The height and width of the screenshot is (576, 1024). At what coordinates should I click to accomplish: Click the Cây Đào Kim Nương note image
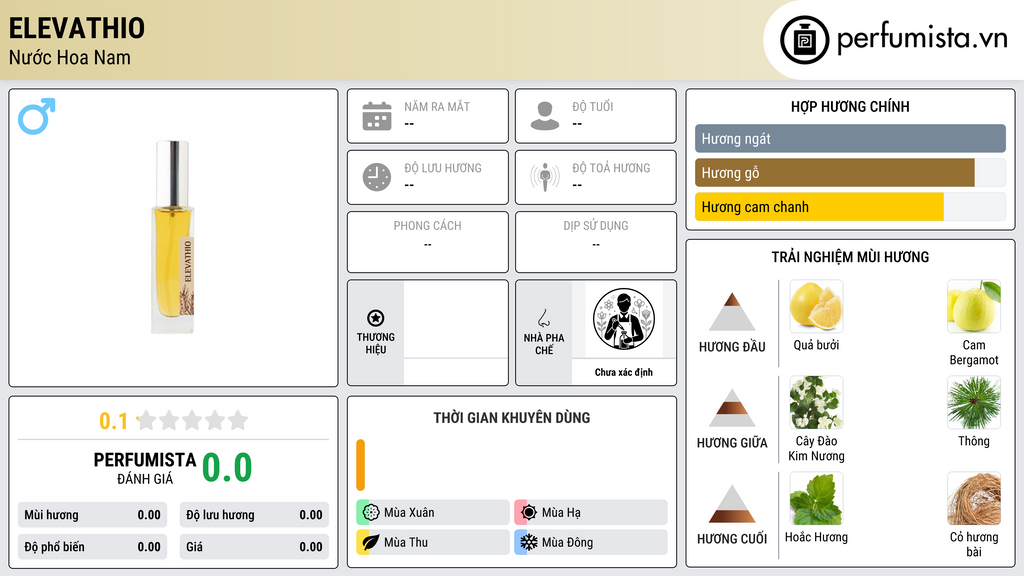click(x=816, y=402)
